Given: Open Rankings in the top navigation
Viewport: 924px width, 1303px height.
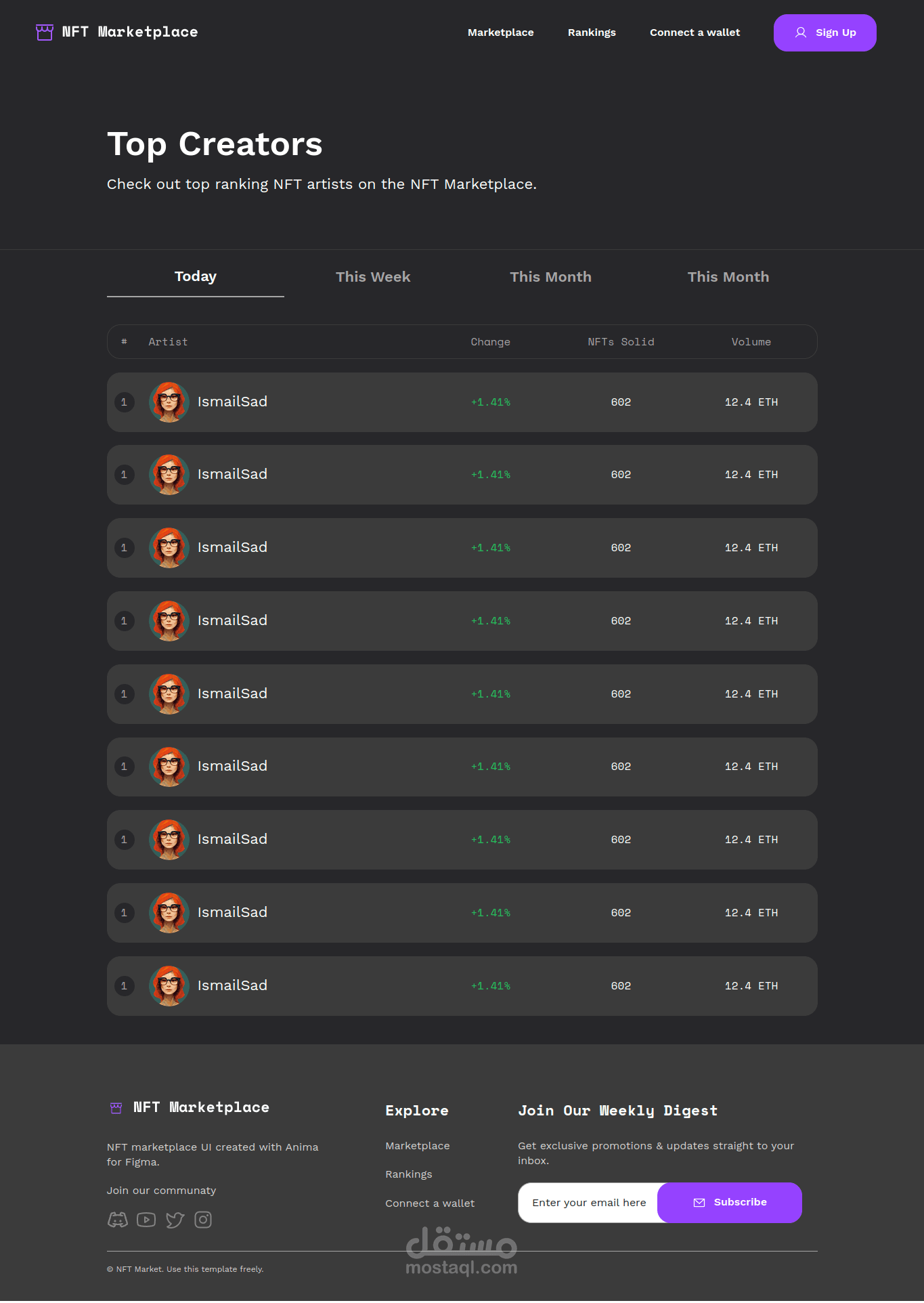Looking at the screenshot, I should point(592,33).
